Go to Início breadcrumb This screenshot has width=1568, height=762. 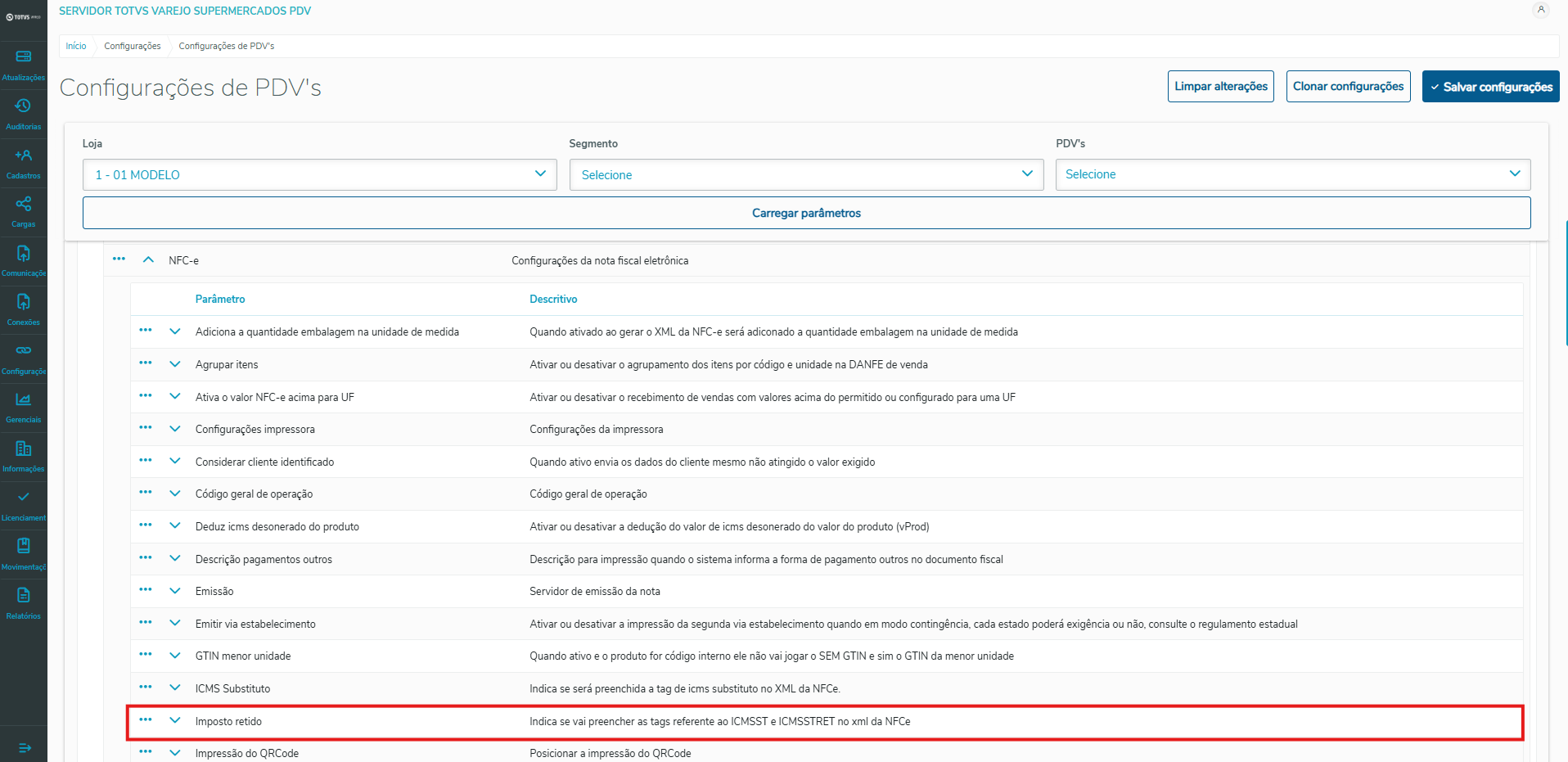pyautogui.click(x=76, y=46)
